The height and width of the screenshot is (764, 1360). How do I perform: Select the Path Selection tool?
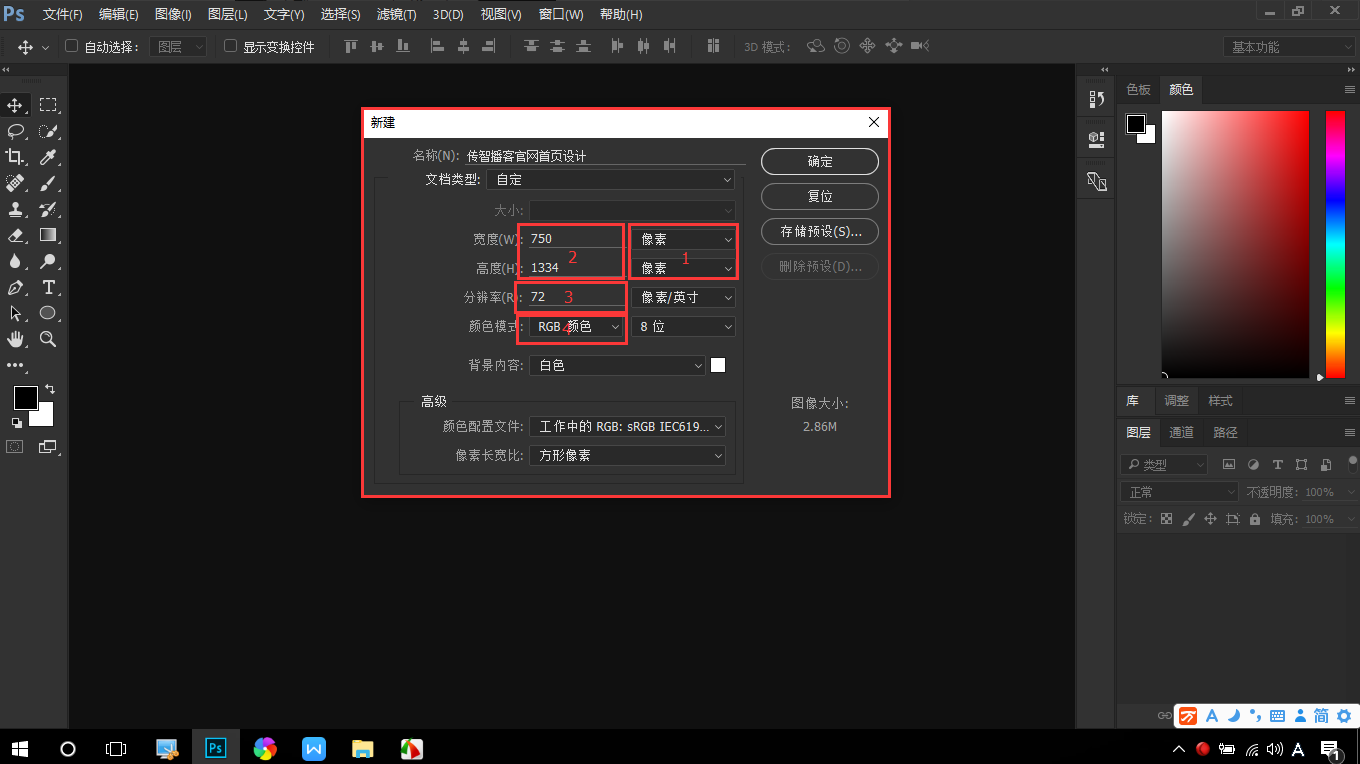tap(15, 313)
